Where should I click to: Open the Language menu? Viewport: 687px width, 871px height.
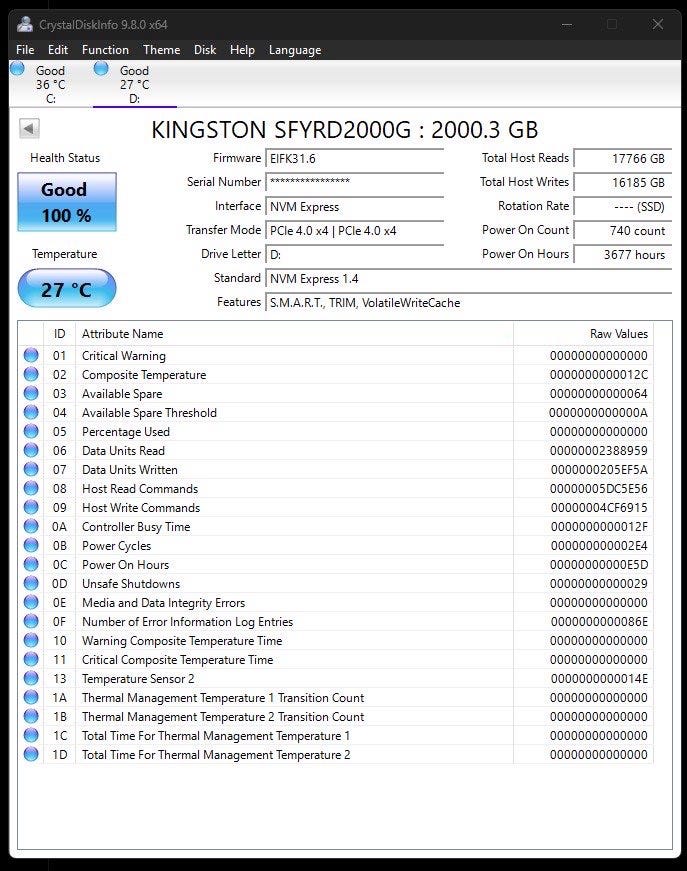pyautogui.click(x=295, y=49)
